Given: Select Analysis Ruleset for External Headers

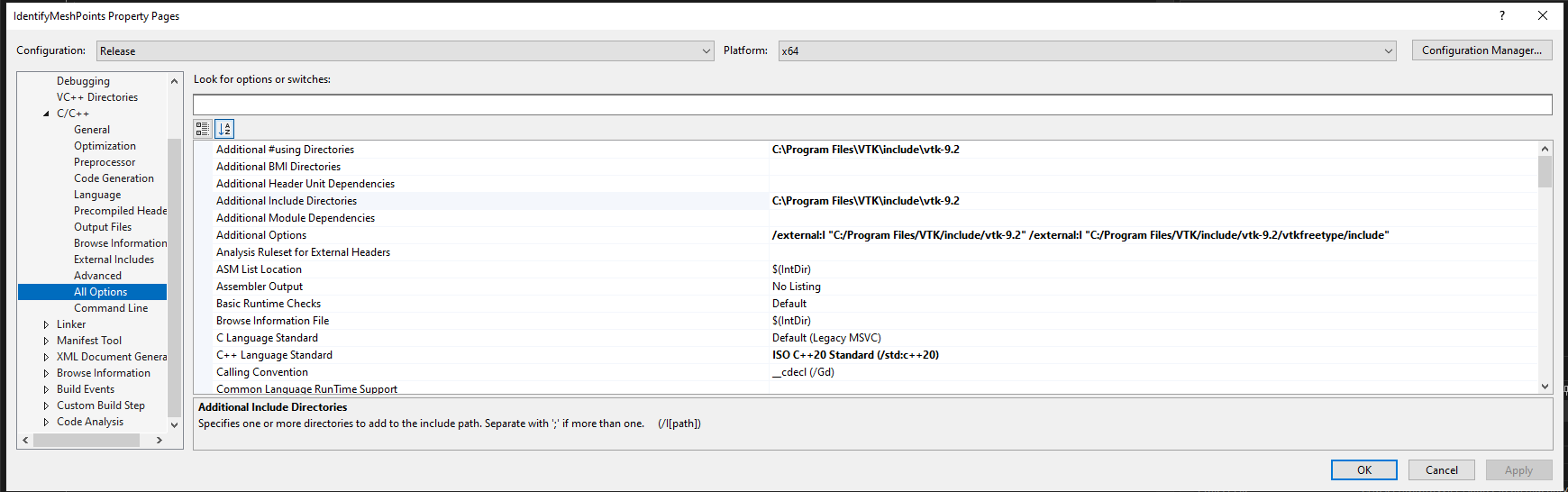Looking at the screenshot, I should tap(865, 252).
